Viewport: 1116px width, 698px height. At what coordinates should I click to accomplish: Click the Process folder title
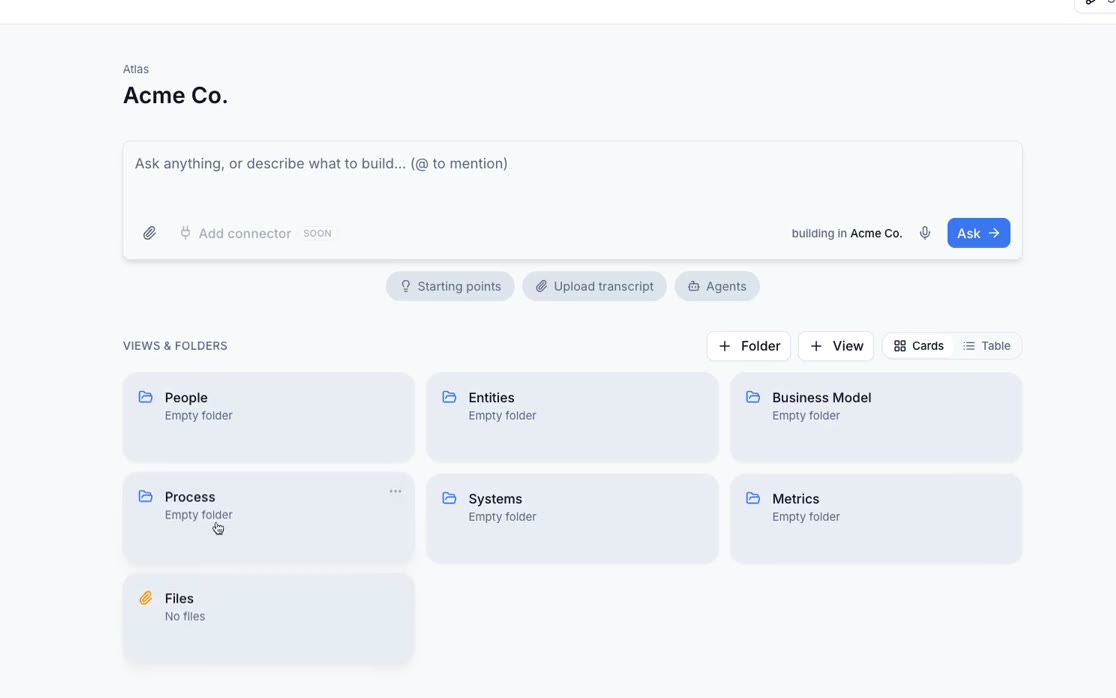(190, 497)
